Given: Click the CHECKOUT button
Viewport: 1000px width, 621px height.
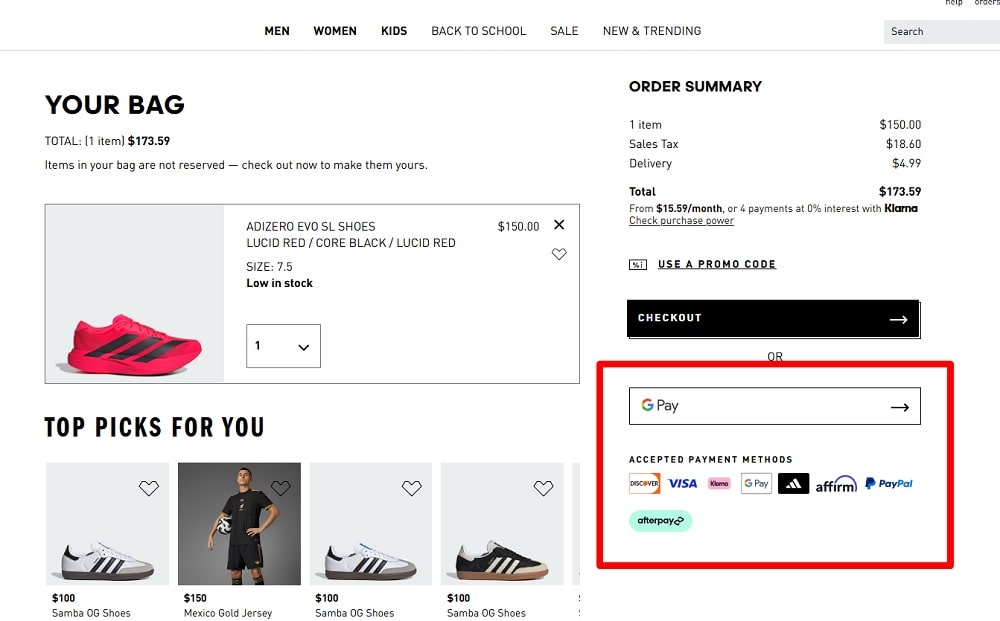Looking at the screenshot, I should click(773, 317).
